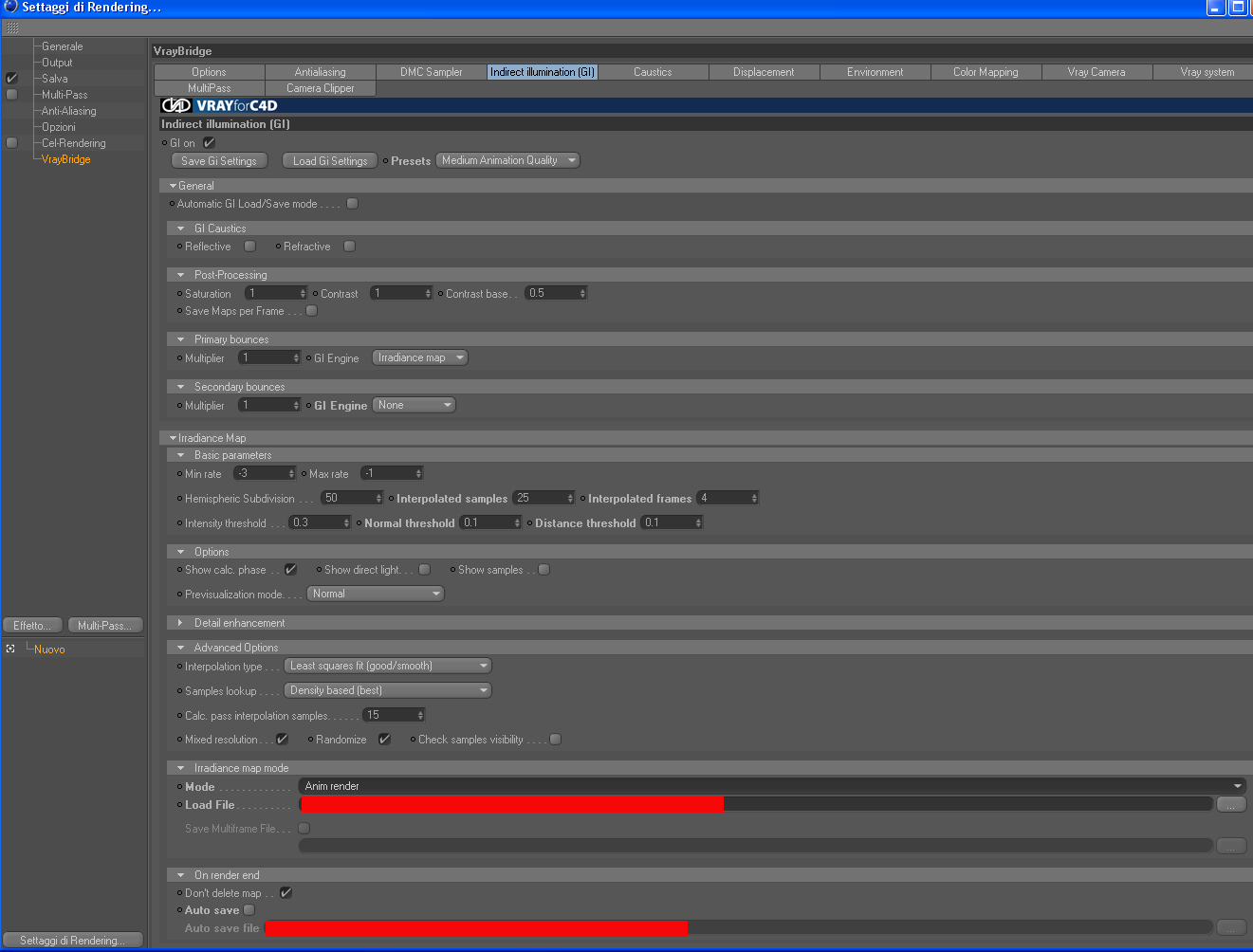Screen dimensions: 1253x952
Task: Switch to the DMC Sampler tab
Action: pos(432,72)
